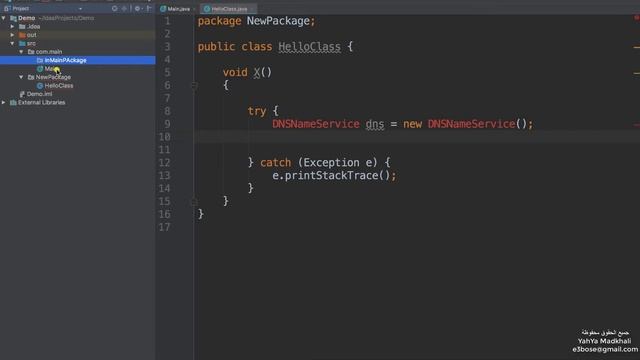The height and width of the screenshot is (360, 640).
Task: Click the yellow warning stripe for line 3
Action: pyautogui.click(x=637, y=47)
